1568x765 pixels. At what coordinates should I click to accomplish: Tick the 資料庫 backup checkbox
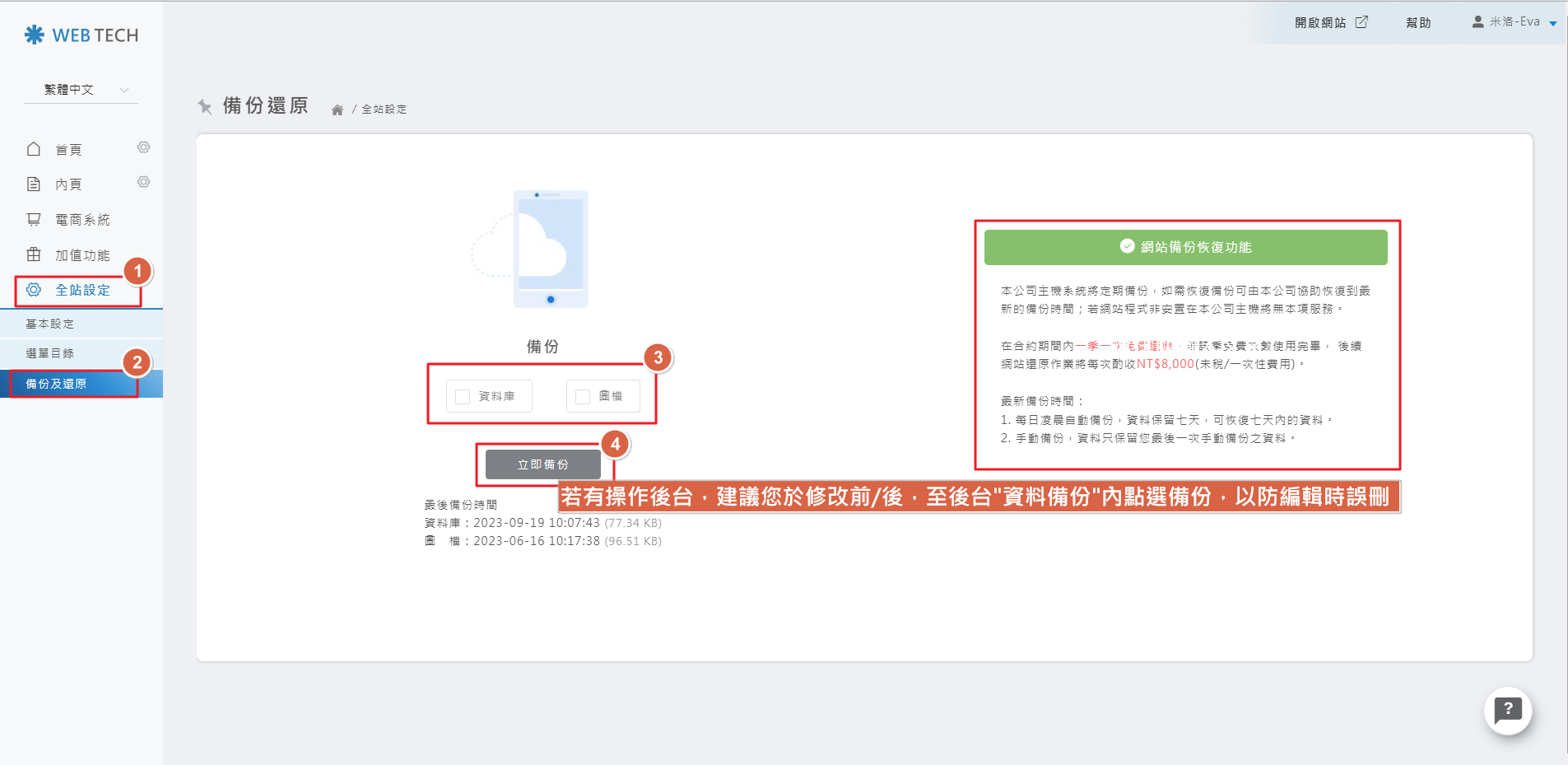pyautogui.click(x=463, y=397)
